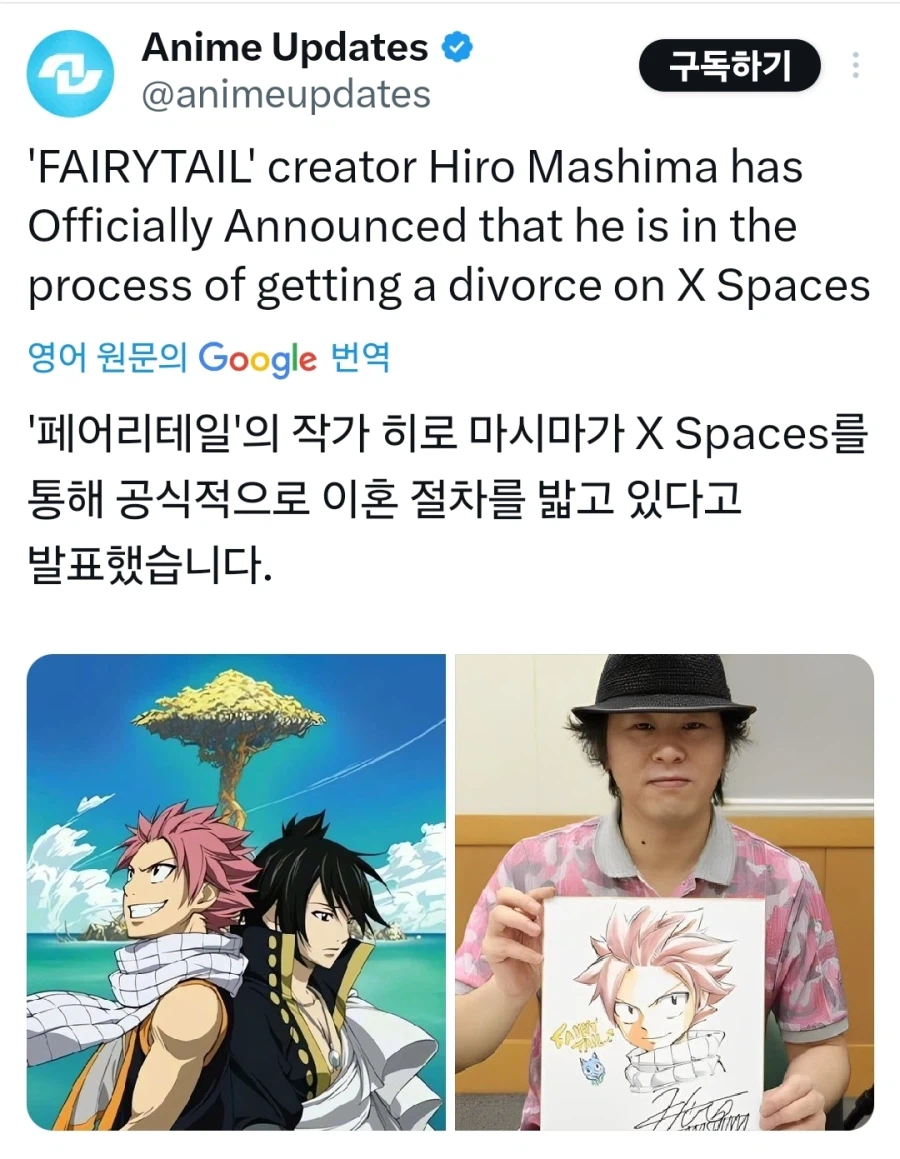Open the three-dot more options menu

[855, 66]
